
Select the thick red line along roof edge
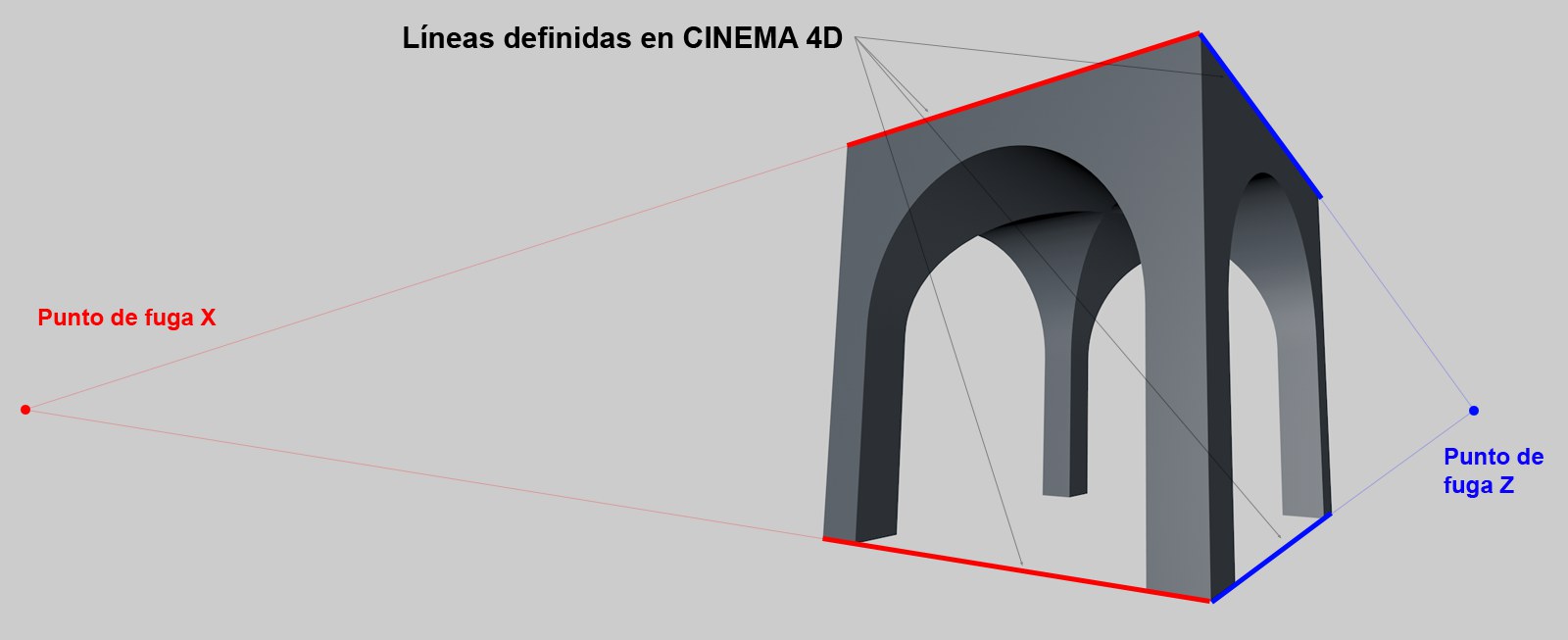pyautogui.click(x=1022, y=89)
